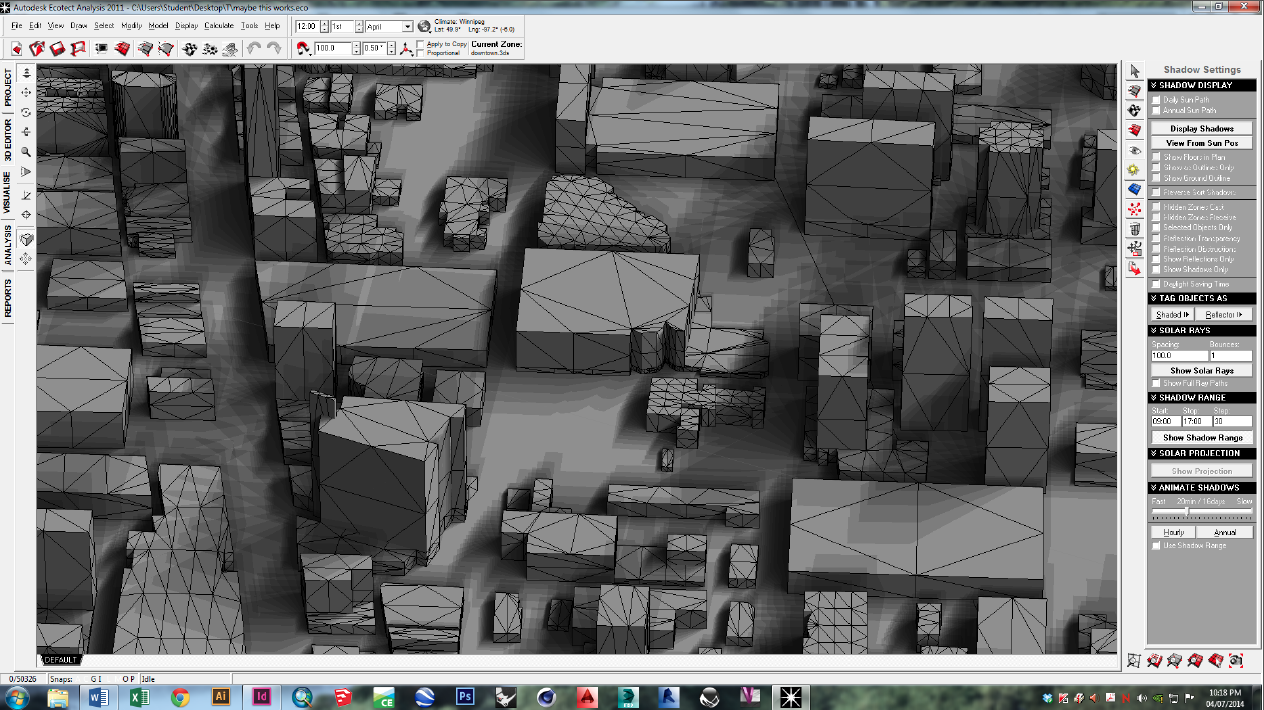Click the globe climate location icon

point(424,27)
